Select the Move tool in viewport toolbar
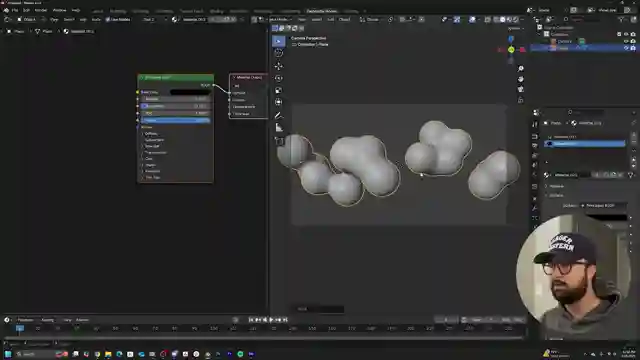This screenshot has height=360, width=640. point(279,66)
